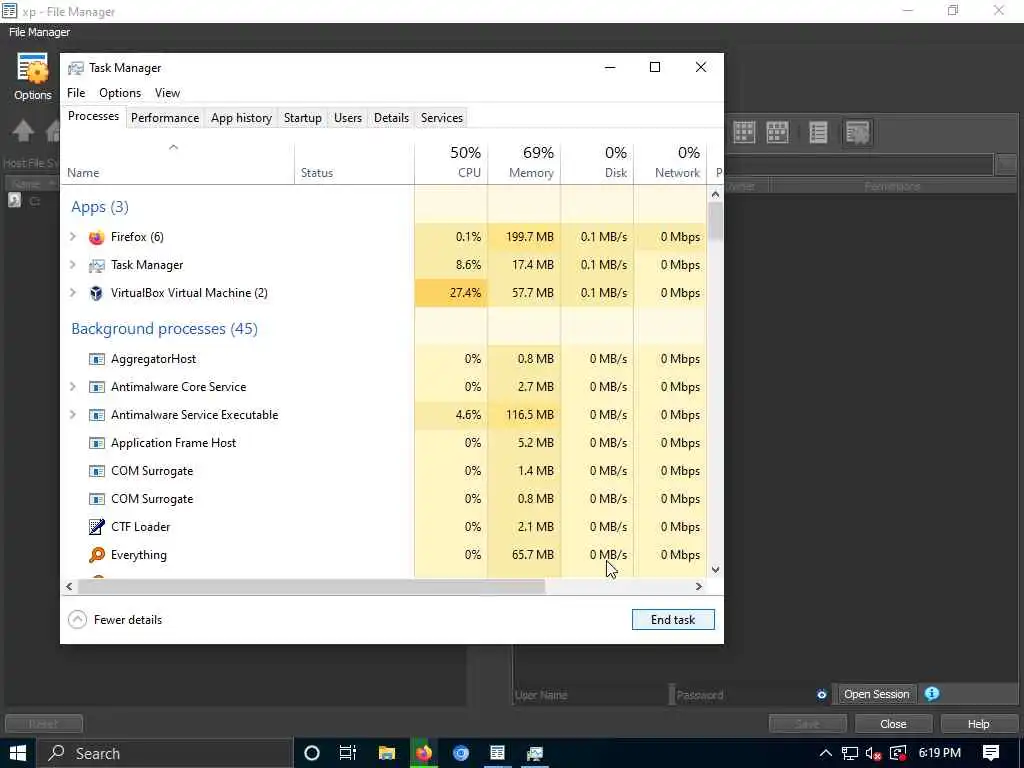
Task: Switch to Firefox from the taskbar
Action: tap(424, 753)
